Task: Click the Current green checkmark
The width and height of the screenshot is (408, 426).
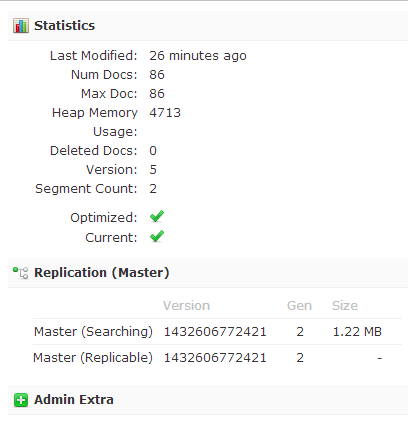Action: coord(157,237)
